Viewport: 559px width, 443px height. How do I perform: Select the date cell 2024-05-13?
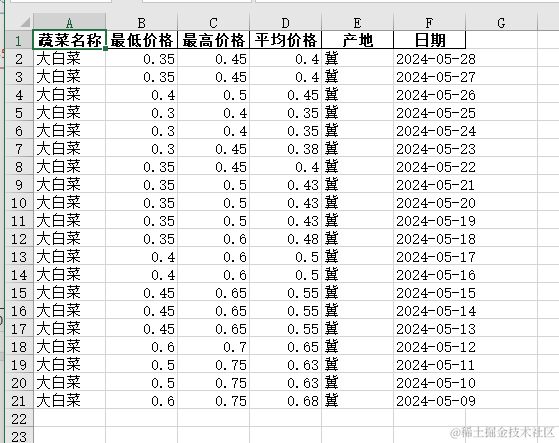tap(430, 328)
